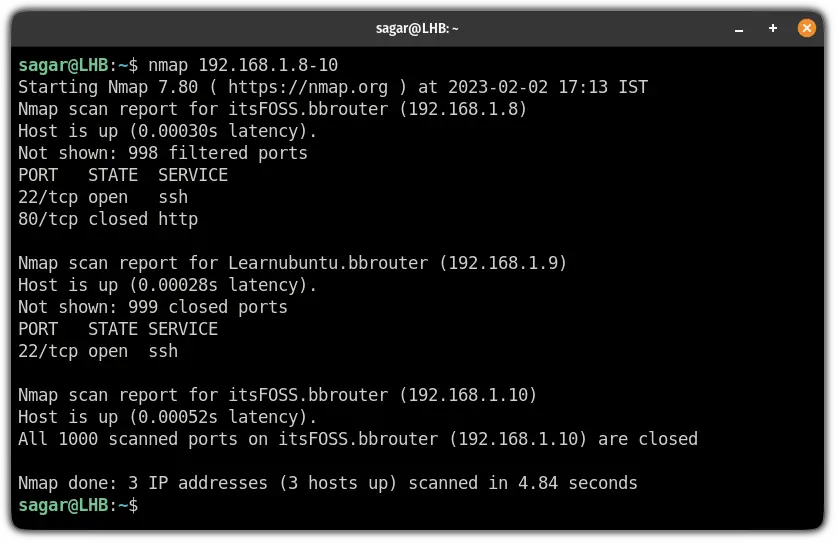Click the nmap 192.168.1.8-10 command text
This screenshot has height=543, width=837.
click(x=243, y=65)
